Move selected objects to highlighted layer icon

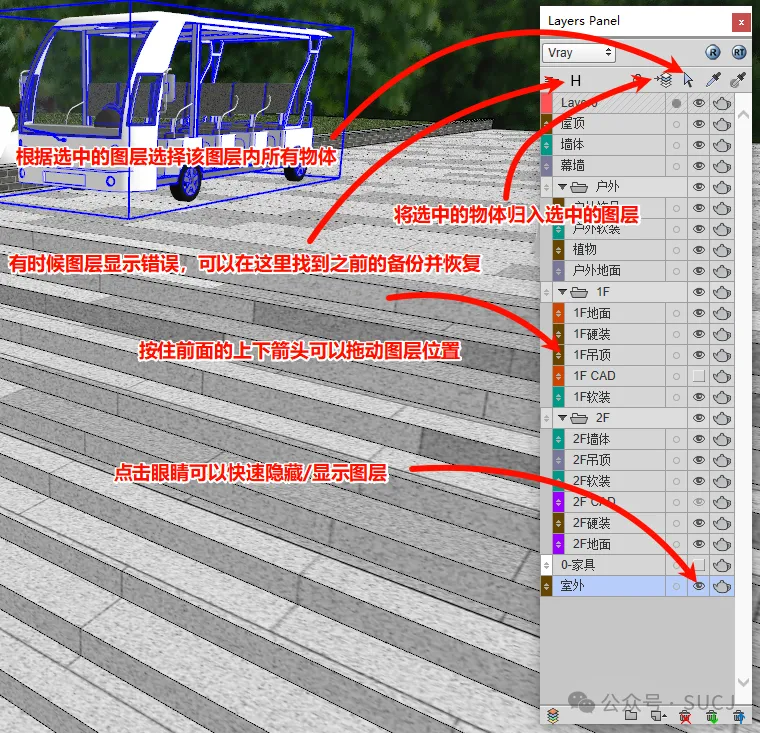(x=665, y=80)
